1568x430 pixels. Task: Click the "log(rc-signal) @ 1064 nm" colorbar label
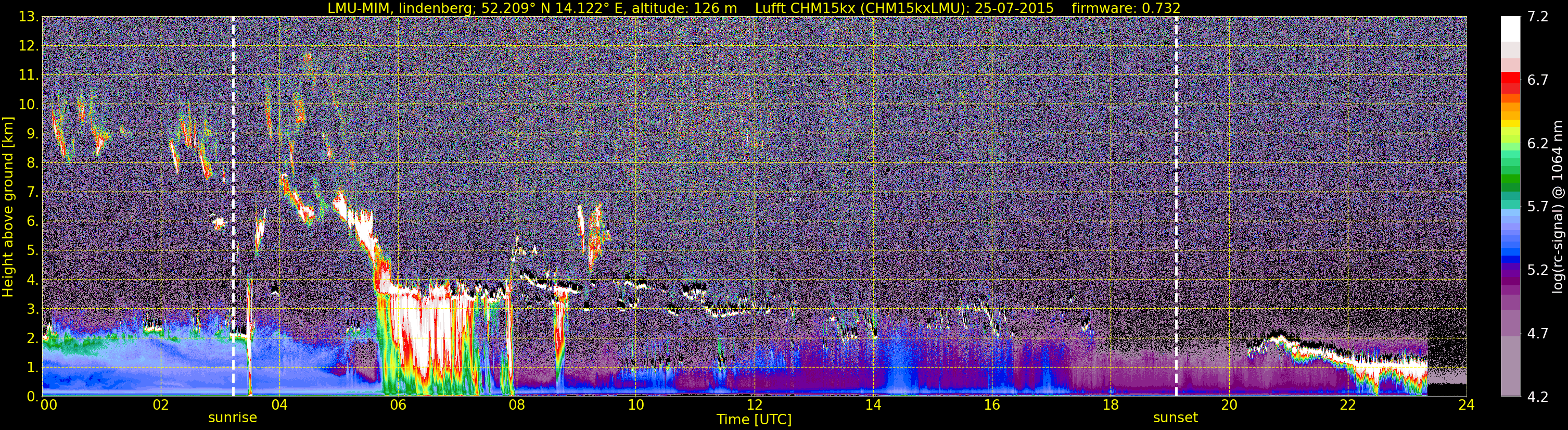point(1557,207)
